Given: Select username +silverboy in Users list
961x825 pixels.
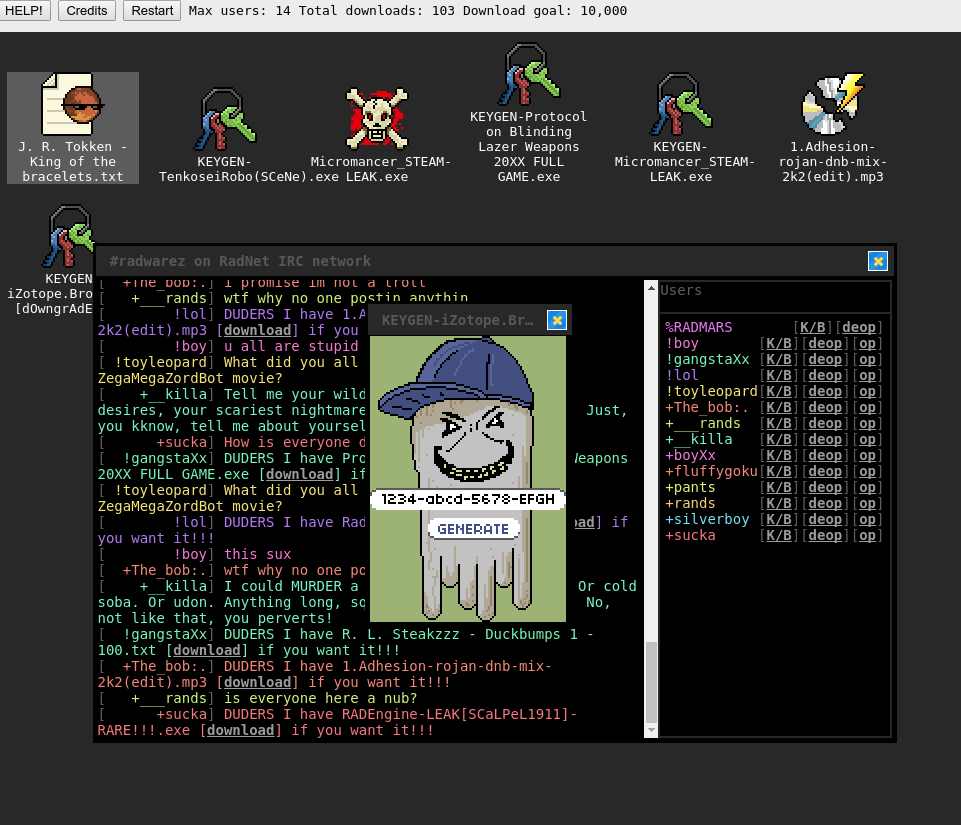Looking at the screenshot, I should point(707,519).
